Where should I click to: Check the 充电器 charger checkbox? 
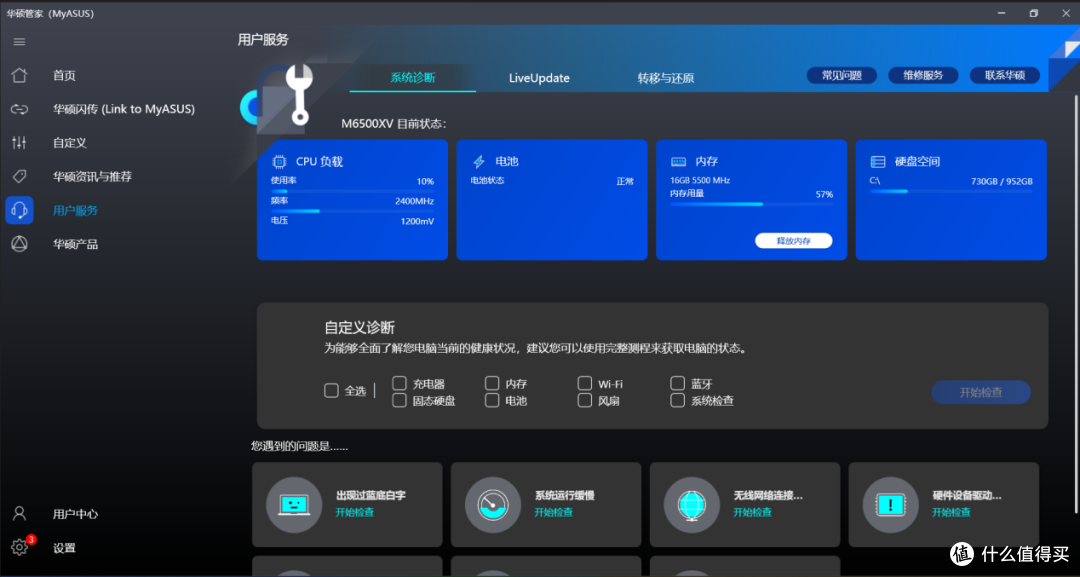(x=399, y=383)
